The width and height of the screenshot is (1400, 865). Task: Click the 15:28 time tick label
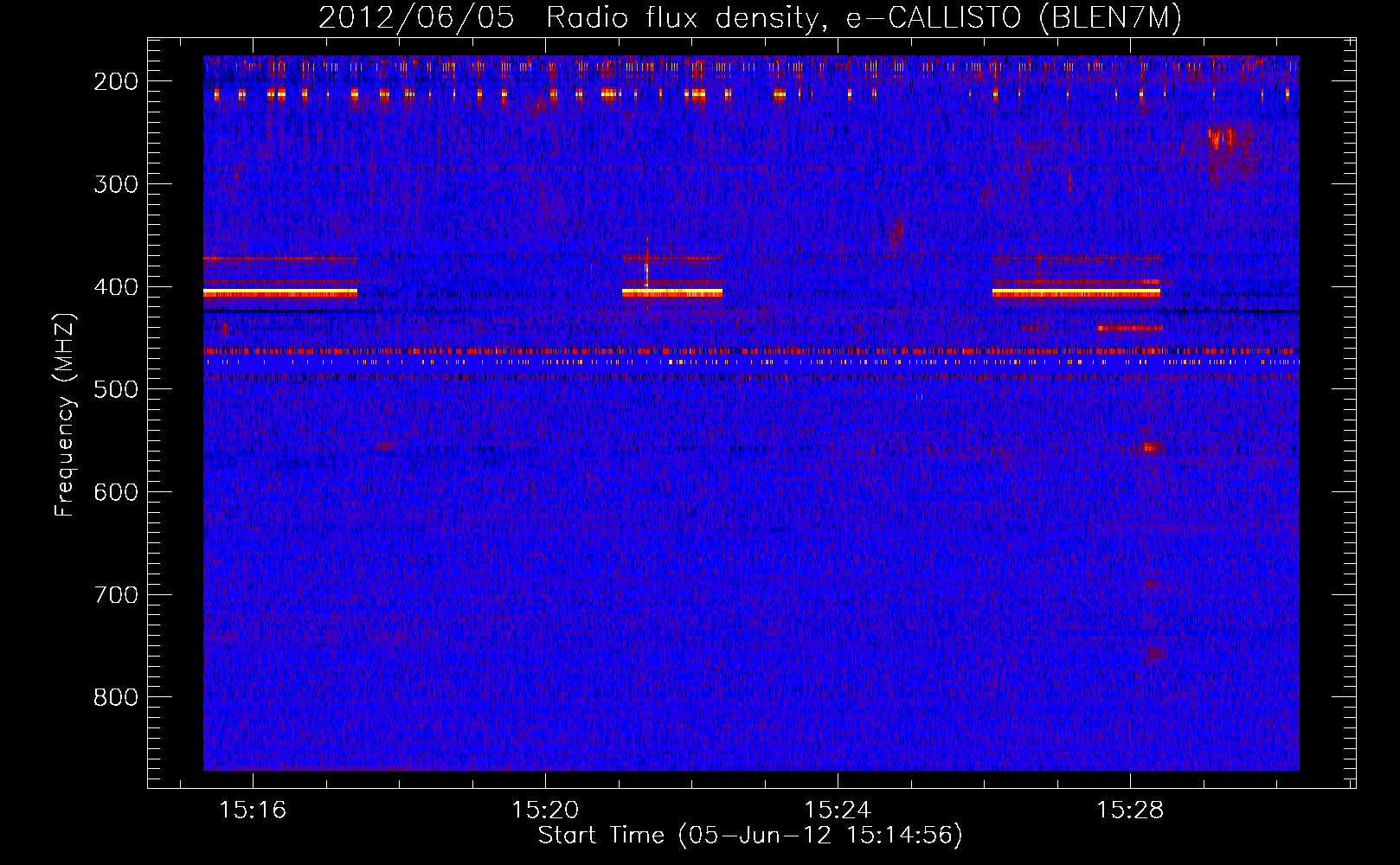pyautogui.click(x=1130, y=811)
